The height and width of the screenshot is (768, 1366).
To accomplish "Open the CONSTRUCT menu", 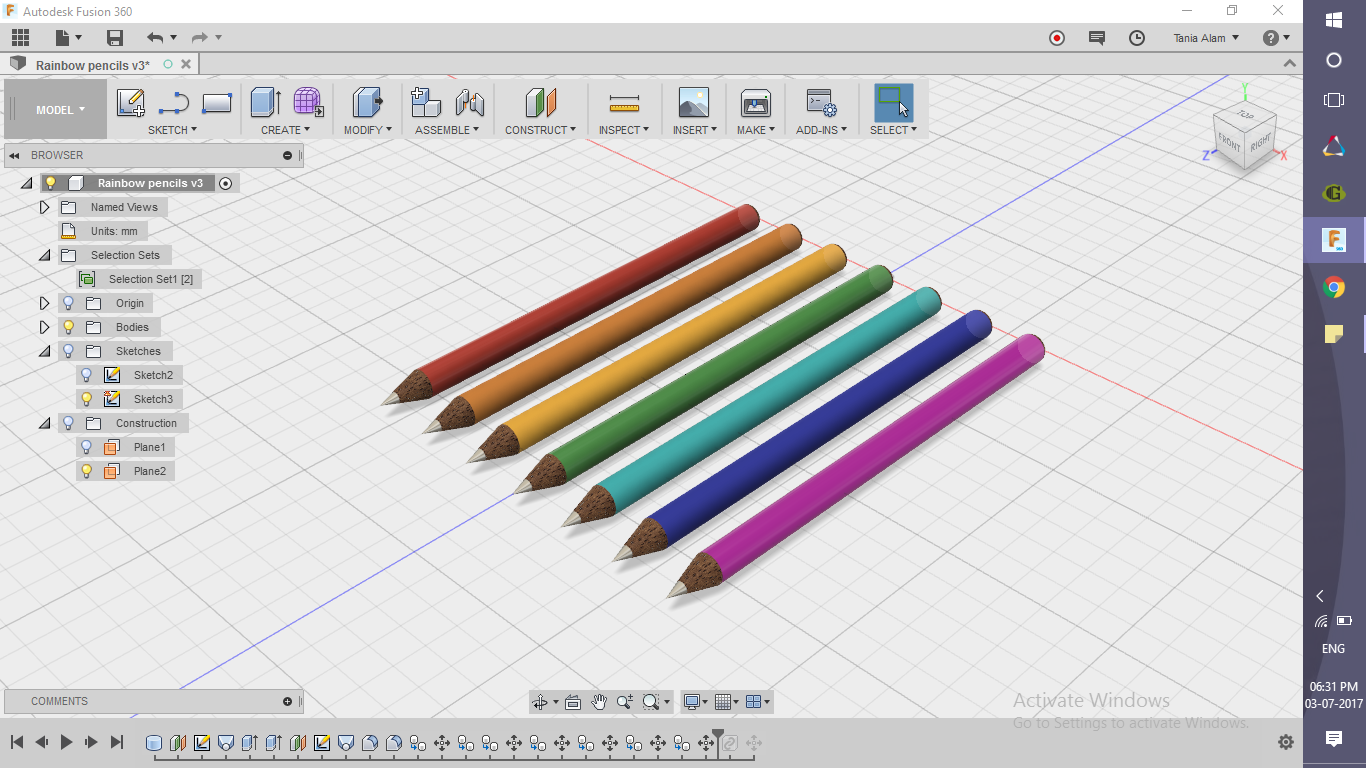I will (x=540, y=130).
